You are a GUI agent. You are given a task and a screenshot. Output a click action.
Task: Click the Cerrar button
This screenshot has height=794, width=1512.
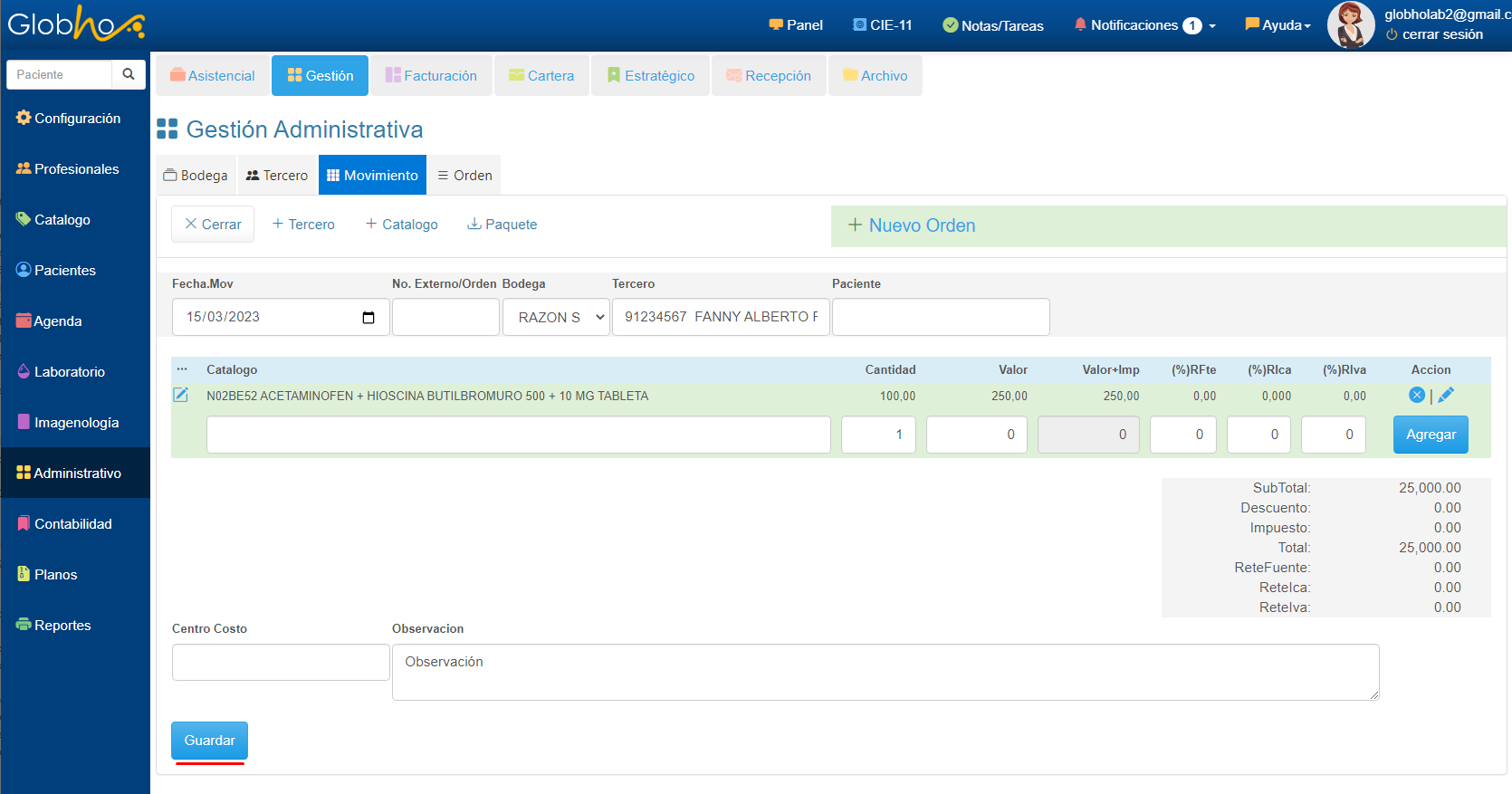click(x=213, y=225)
